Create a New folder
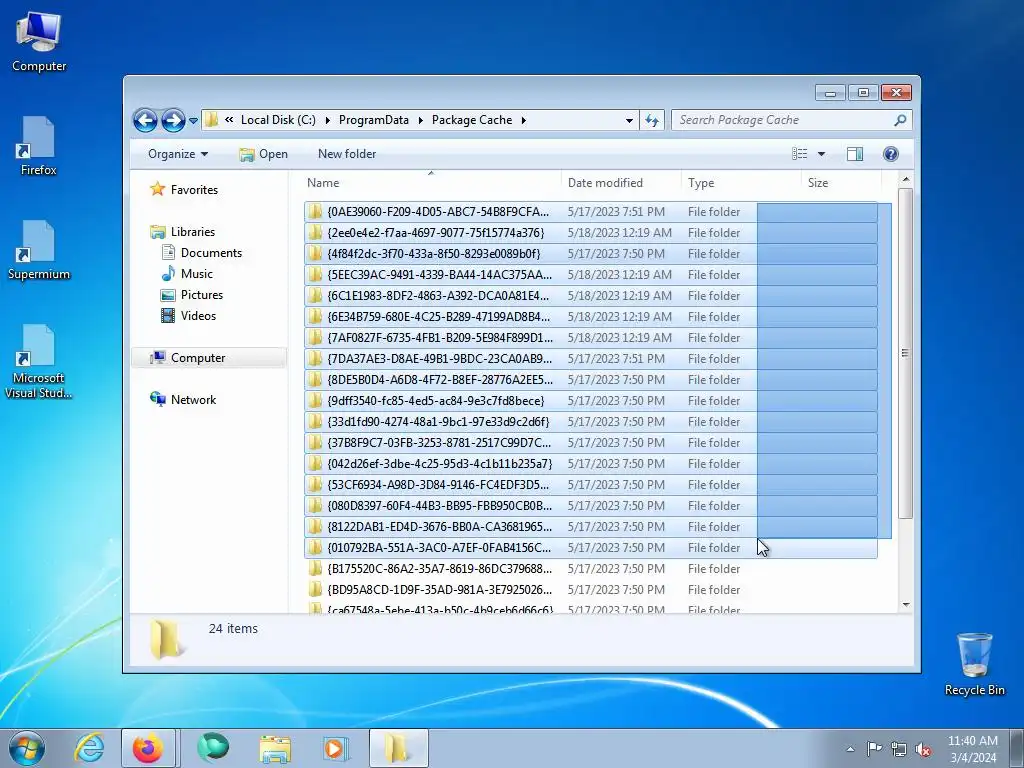The height and width of the screenshot is (768, 1024). (x=347, y=154)
